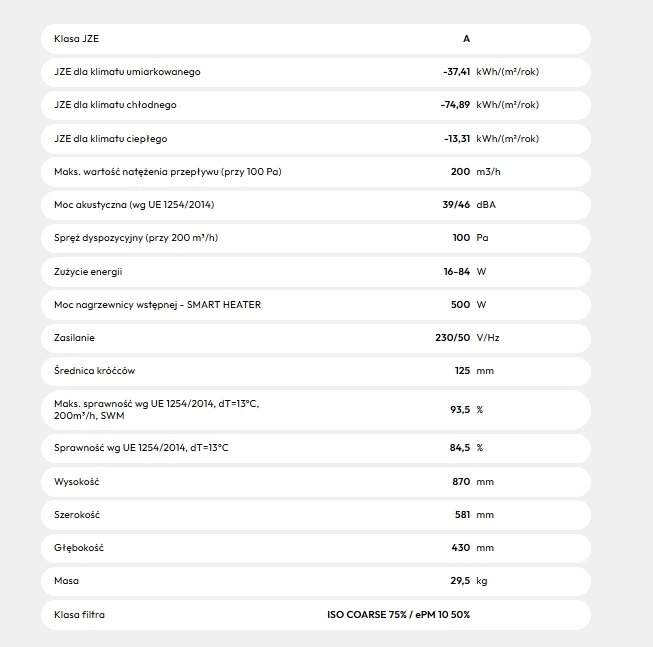Select the energy class A value
The image size is (653, 647).
click(x=466, y=39)
